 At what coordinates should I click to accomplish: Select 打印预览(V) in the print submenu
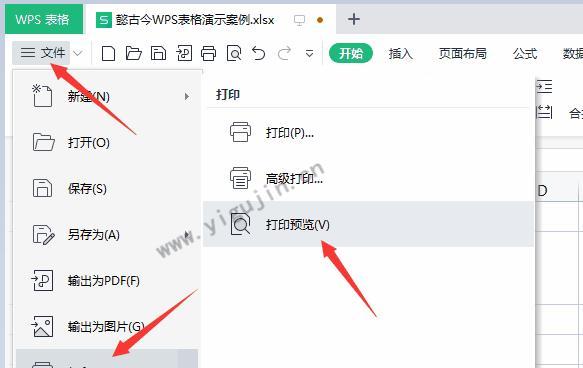[x=368, y=224]
